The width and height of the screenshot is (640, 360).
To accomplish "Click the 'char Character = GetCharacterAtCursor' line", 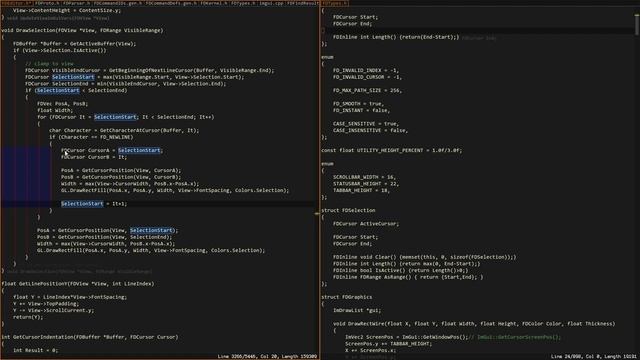I will (124, 130).
